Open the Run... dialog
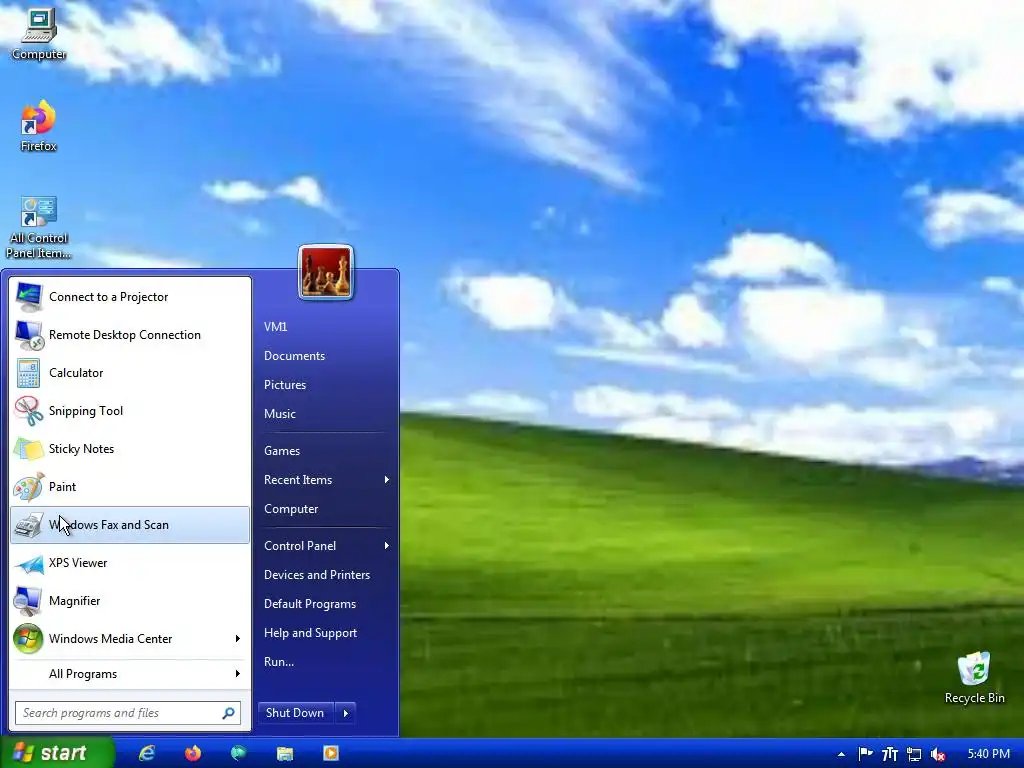 (x=279, y=662)
